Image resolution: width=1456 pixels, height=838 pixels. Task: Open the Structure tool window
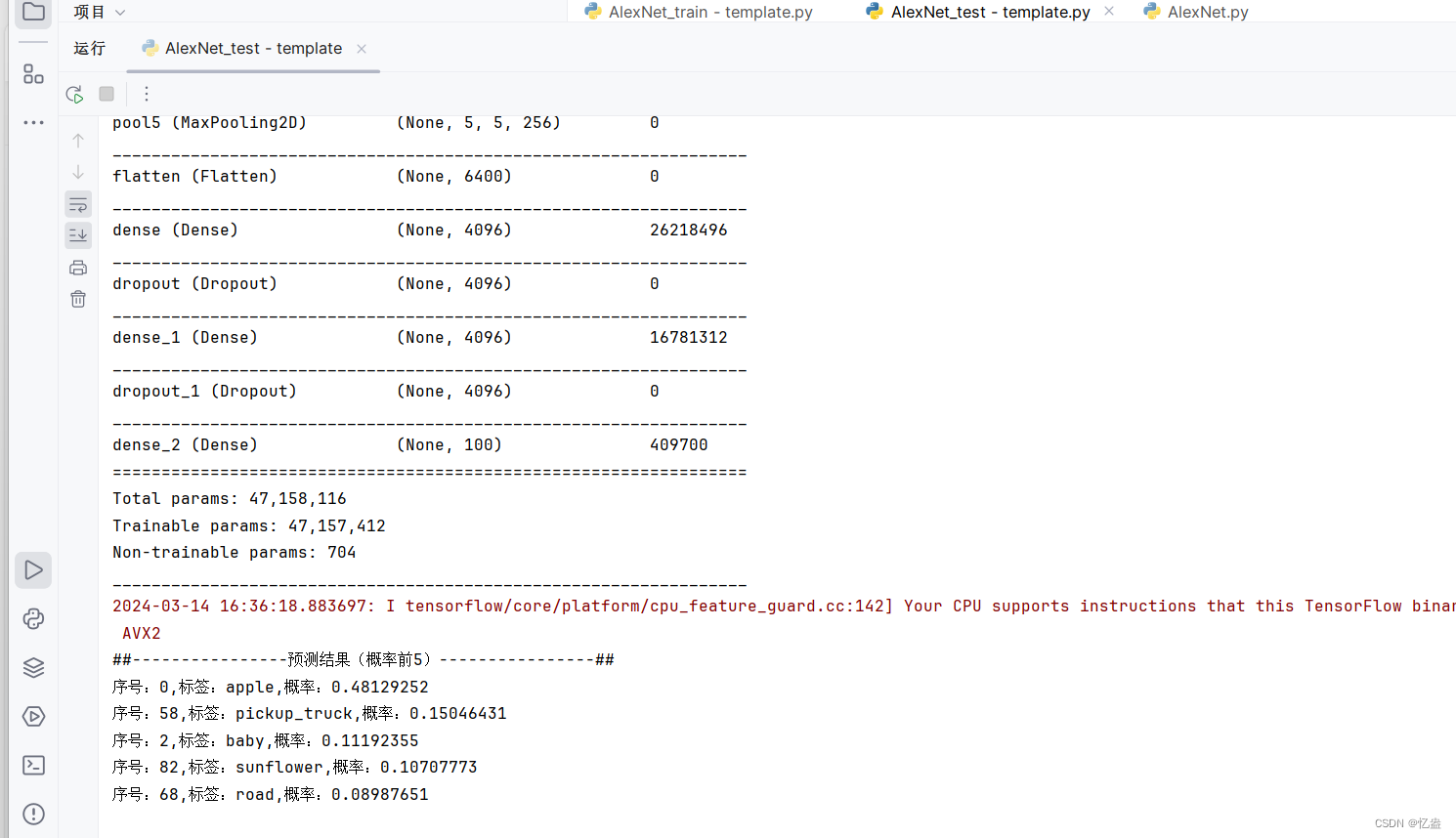pos(33,73)
